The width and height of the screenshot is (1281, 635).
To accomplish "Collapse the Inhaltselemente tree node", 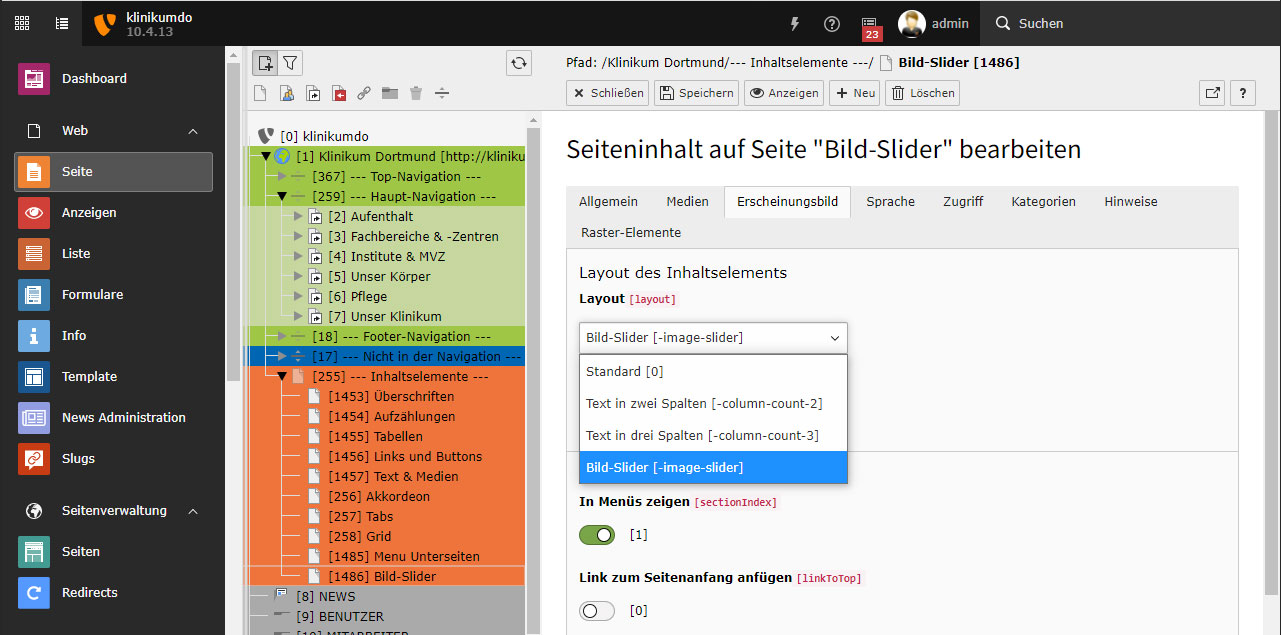I will (x=282, y=377).
